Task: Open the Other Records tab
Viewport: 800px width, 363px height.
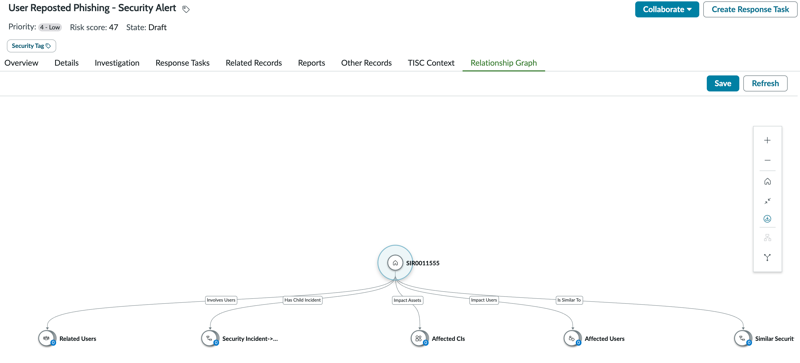Action: click(366, 63)
